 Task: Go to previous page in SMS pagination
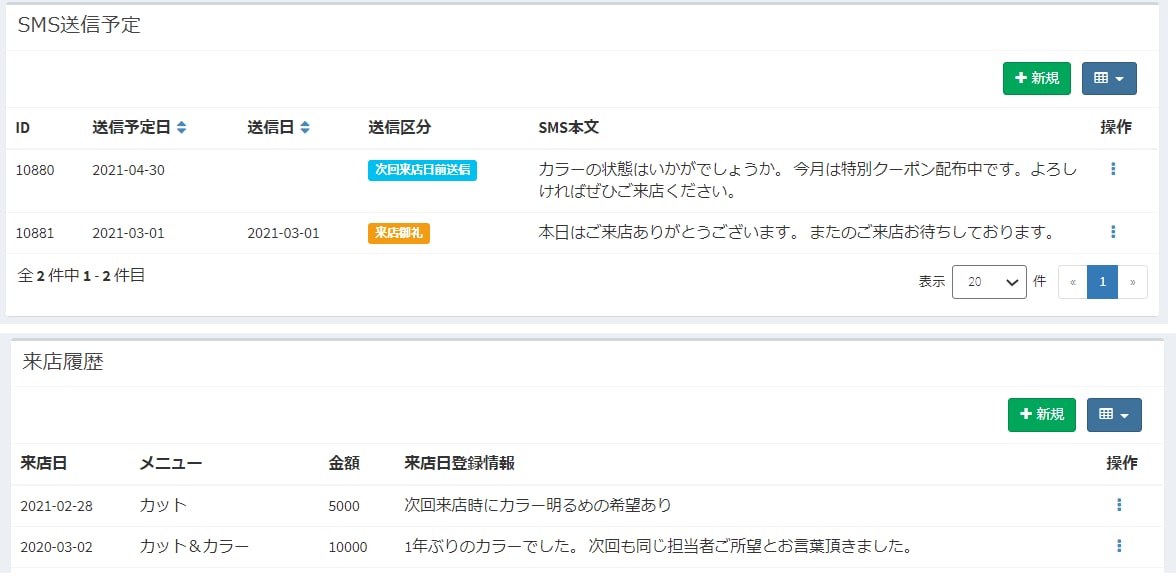1072,282
